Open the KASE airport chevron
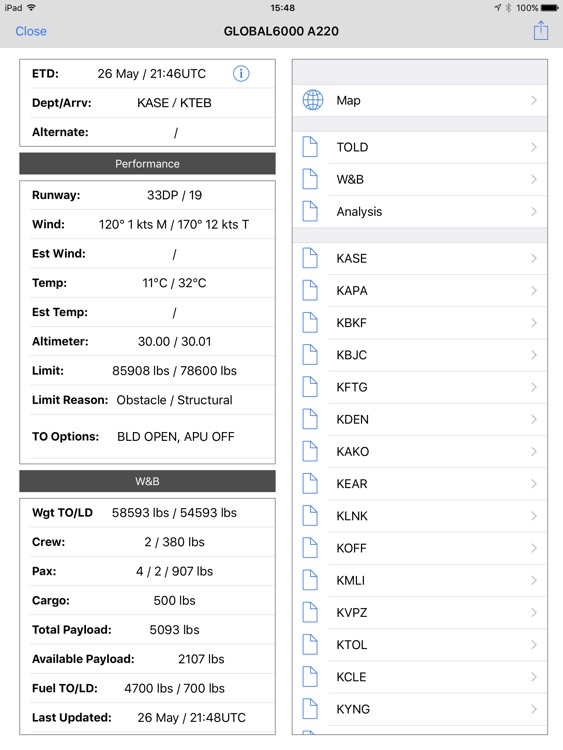 point(534,258)
